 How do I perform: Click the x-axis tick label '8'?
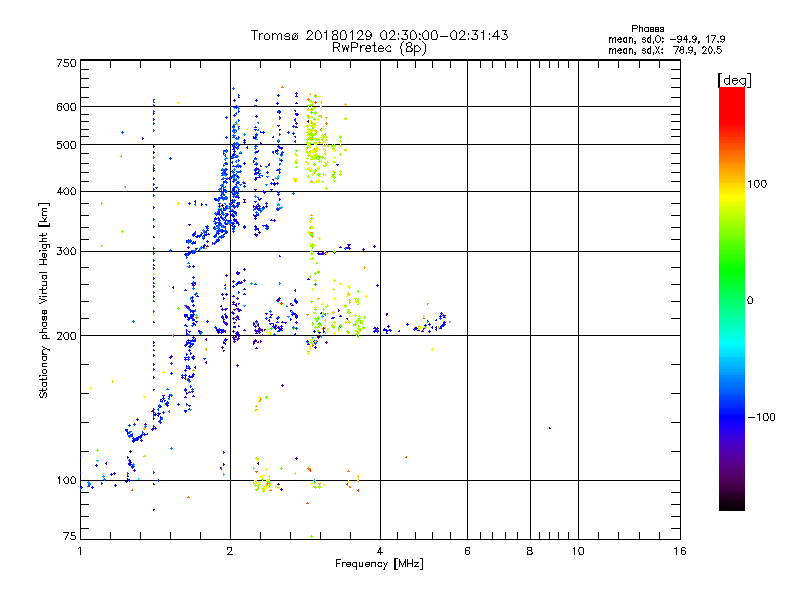tap(530, 551)
